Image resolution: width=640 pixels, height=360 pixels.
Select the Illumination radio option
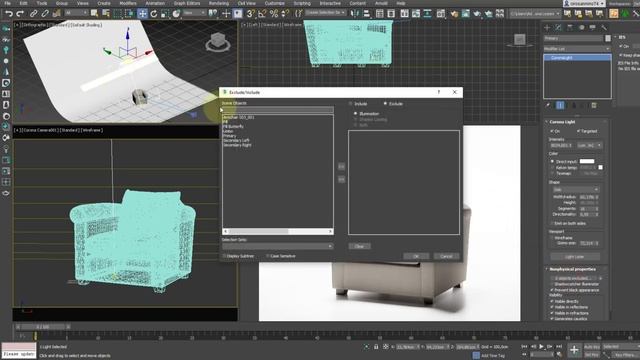click(x=356, y=113)
